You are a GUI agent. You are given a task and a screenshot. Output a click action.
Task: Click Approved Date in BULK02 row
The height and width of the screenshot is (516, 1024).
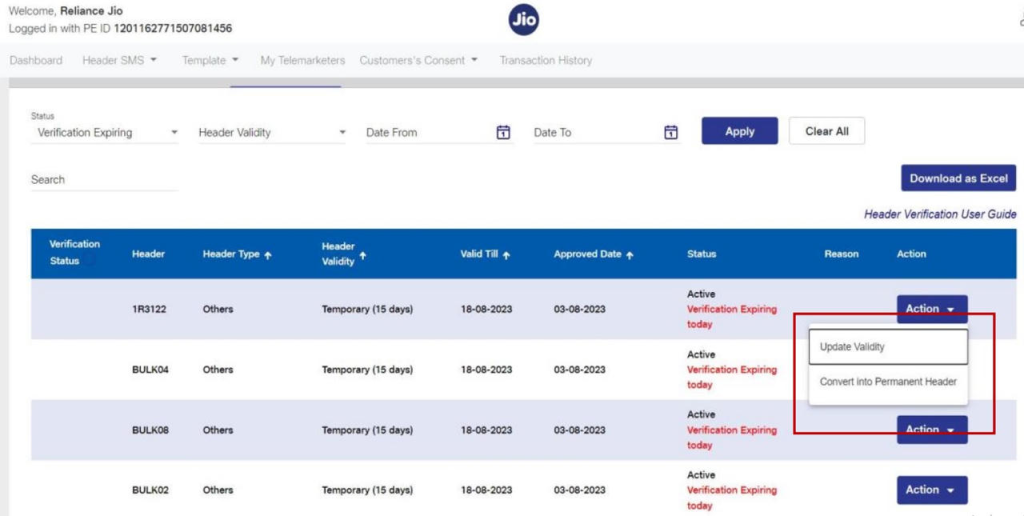(580, 490)
